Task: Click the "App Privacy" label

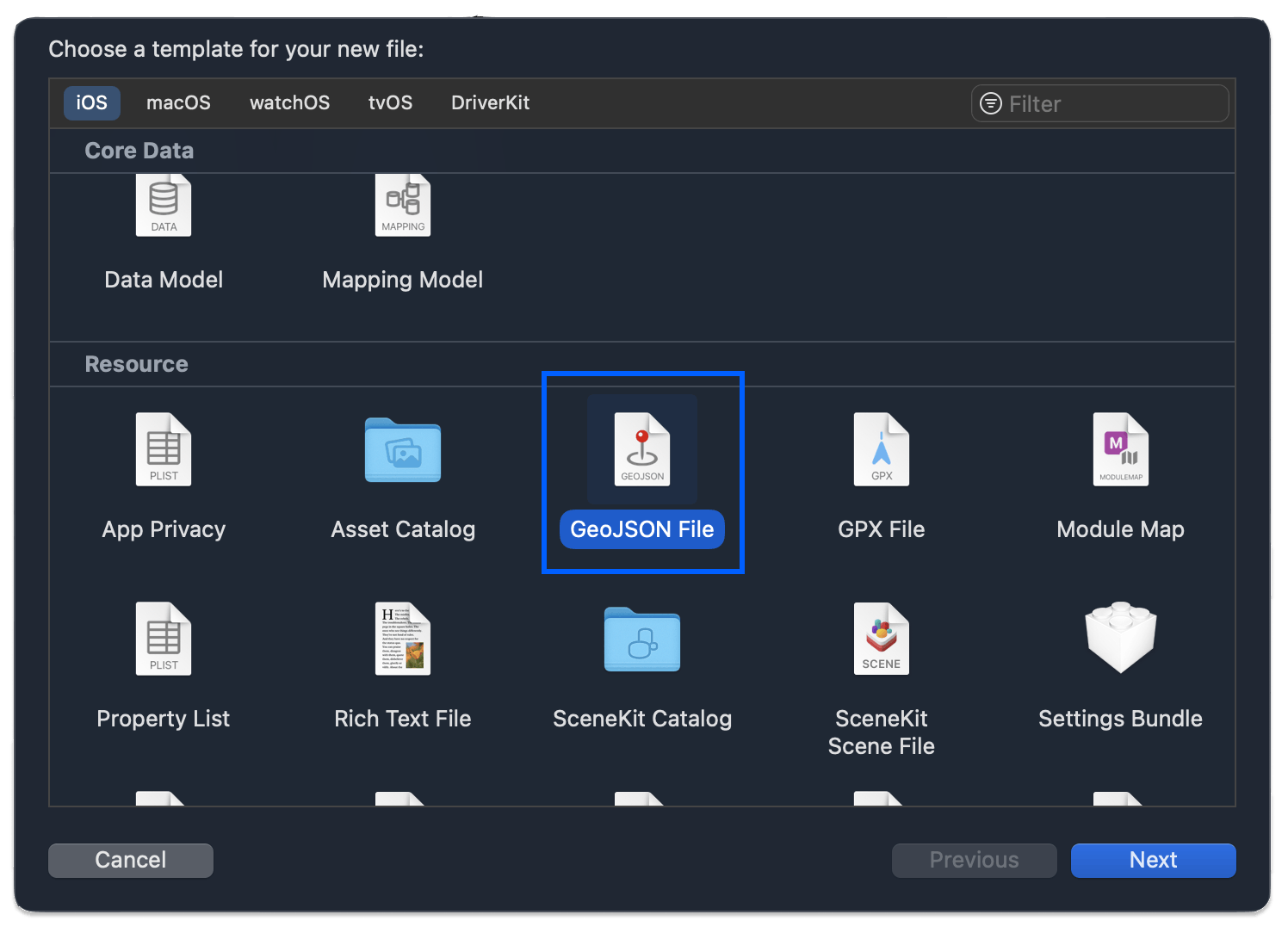Action: [164, 530]
